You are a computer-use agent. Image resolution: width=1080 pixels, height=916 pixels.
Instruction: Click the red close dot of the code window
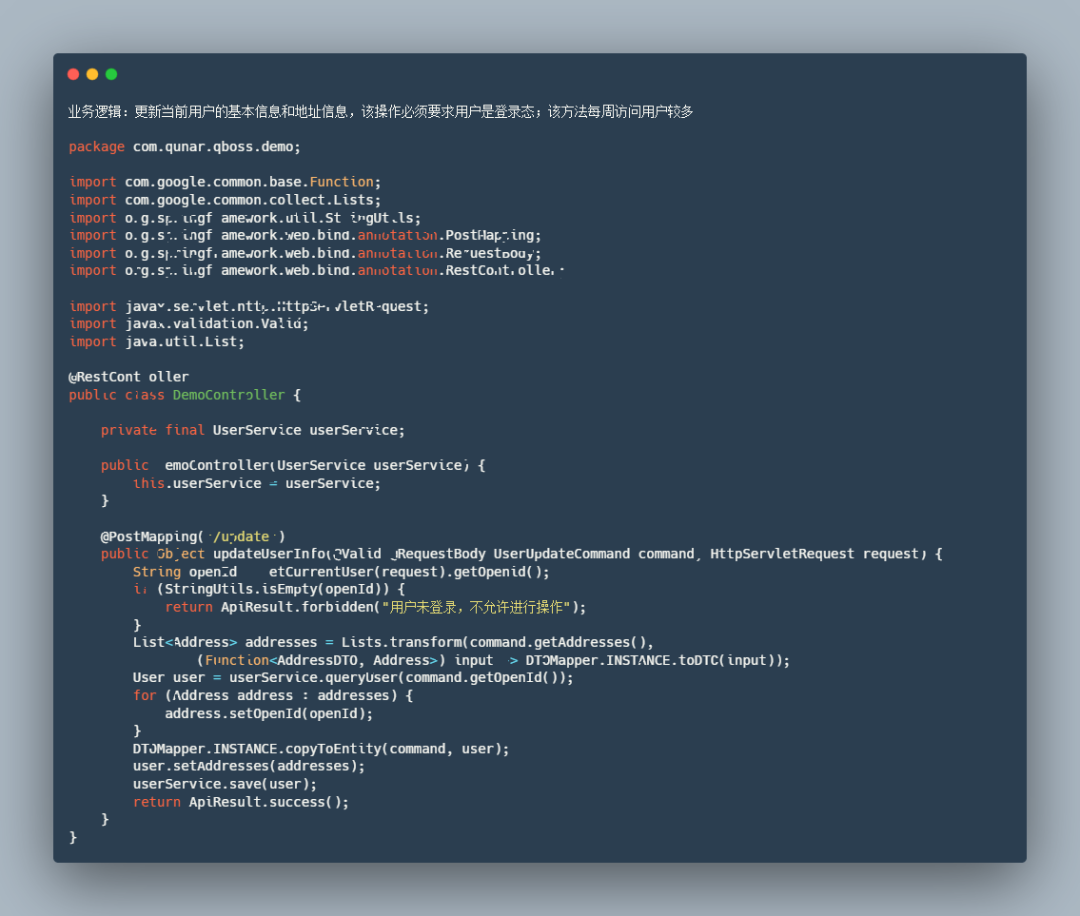[73, 74]
